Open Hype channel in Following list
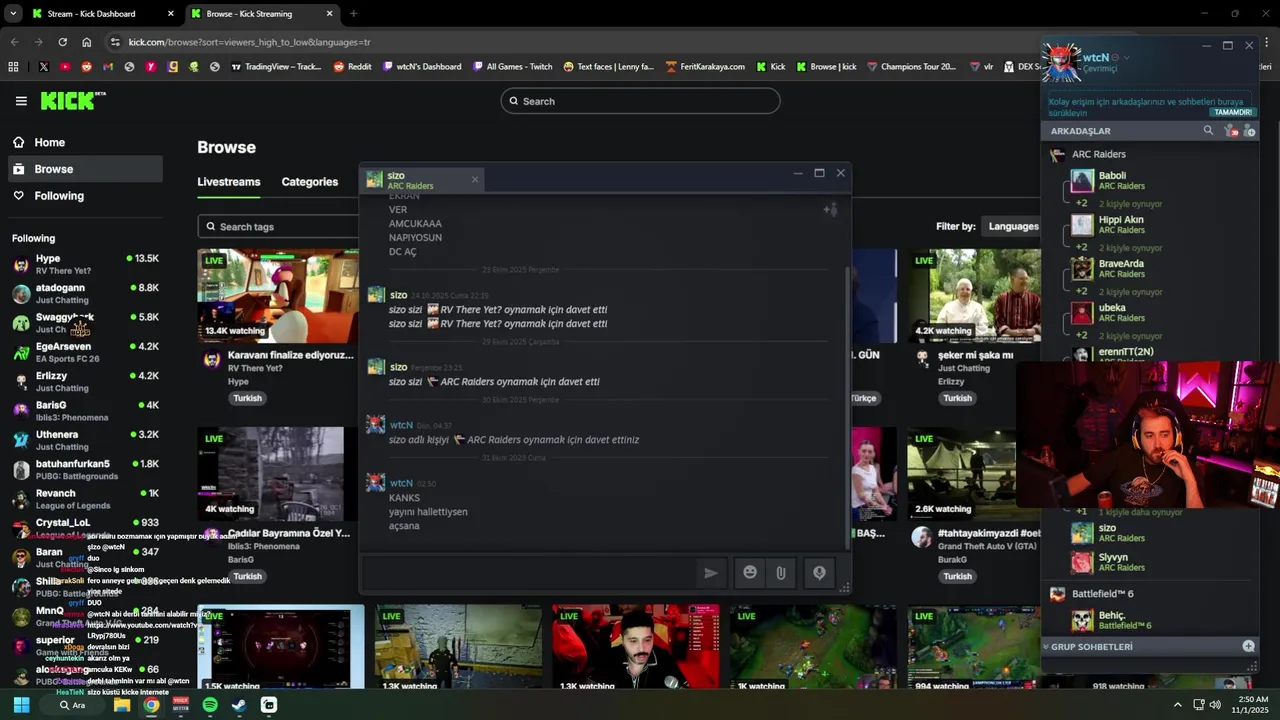 click(85, 264)
